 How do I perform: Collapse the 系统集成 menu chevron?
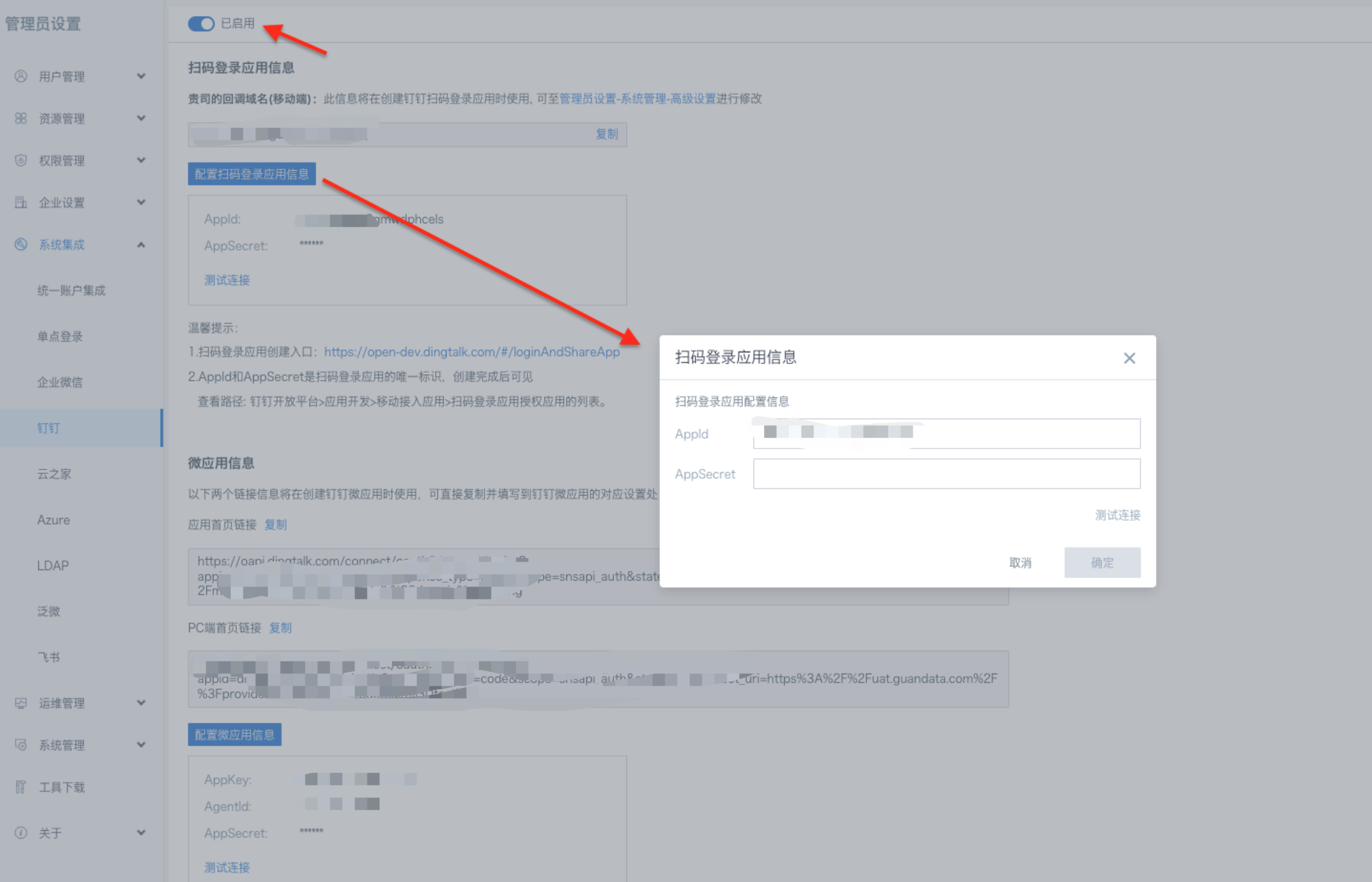pos(141,244)
